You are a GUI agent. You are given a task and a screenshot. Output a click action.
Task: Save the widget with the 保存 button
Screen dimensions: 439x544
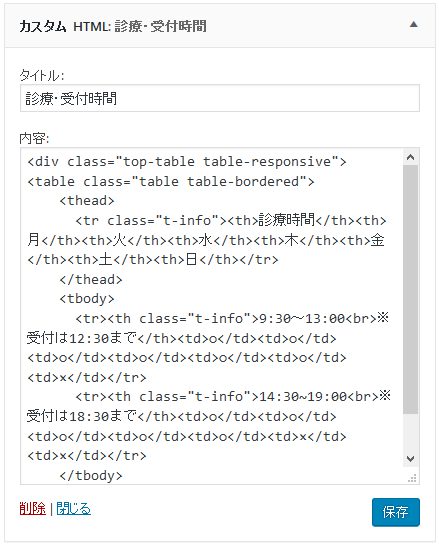coord(396,512)
